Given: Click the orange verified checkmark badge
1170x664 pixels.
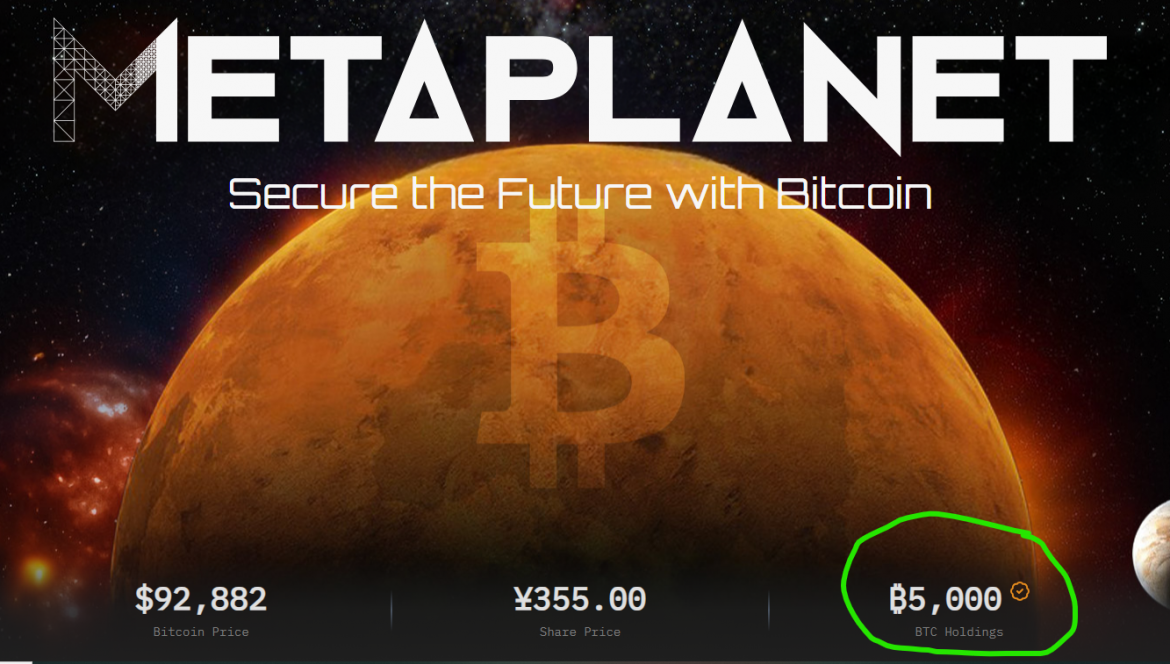Looking at the screenshot, I should 1019,591.
